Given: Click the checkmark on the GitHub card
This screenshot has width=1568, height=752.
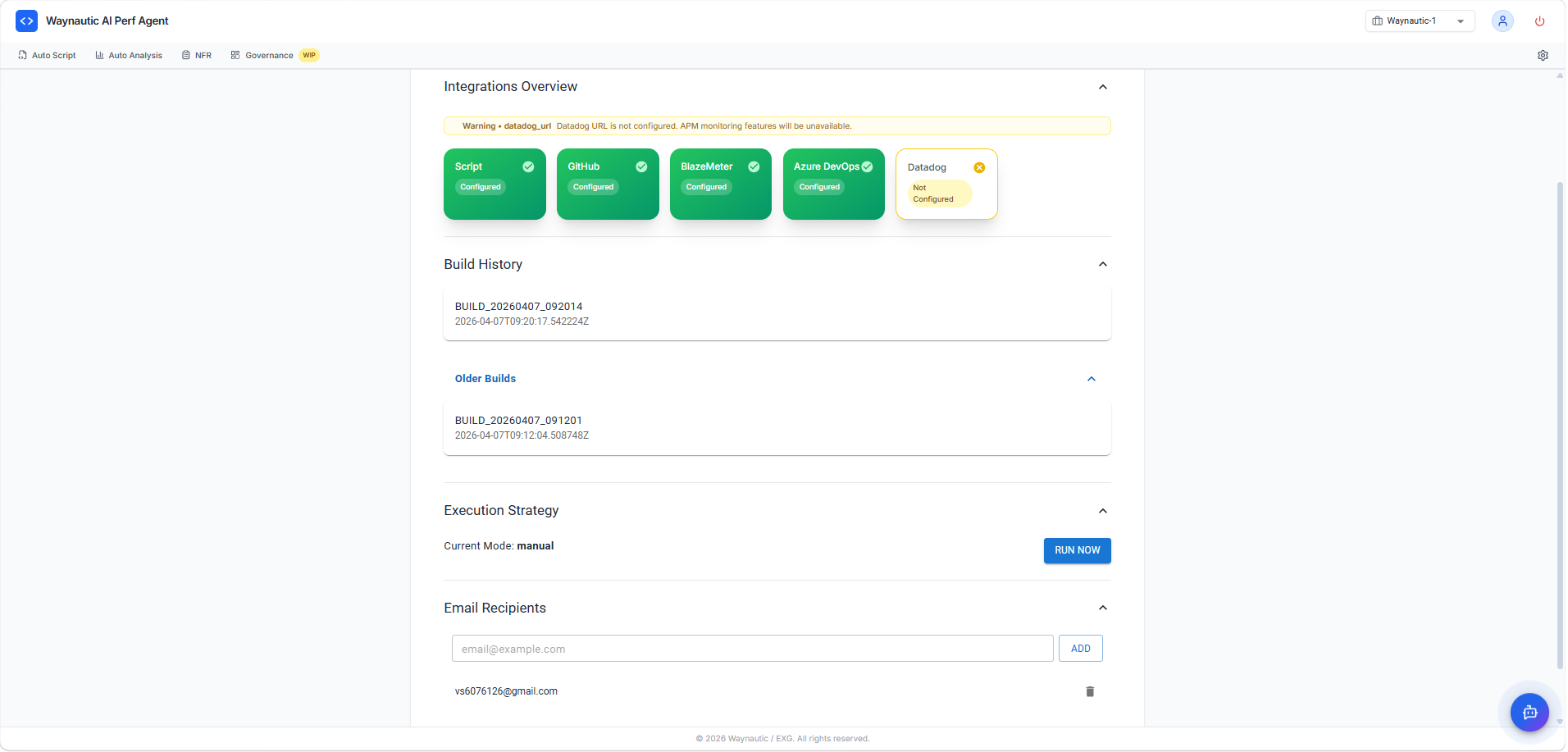Looking at the screenshot, I should pyautogui.click(x=640, y=166).
